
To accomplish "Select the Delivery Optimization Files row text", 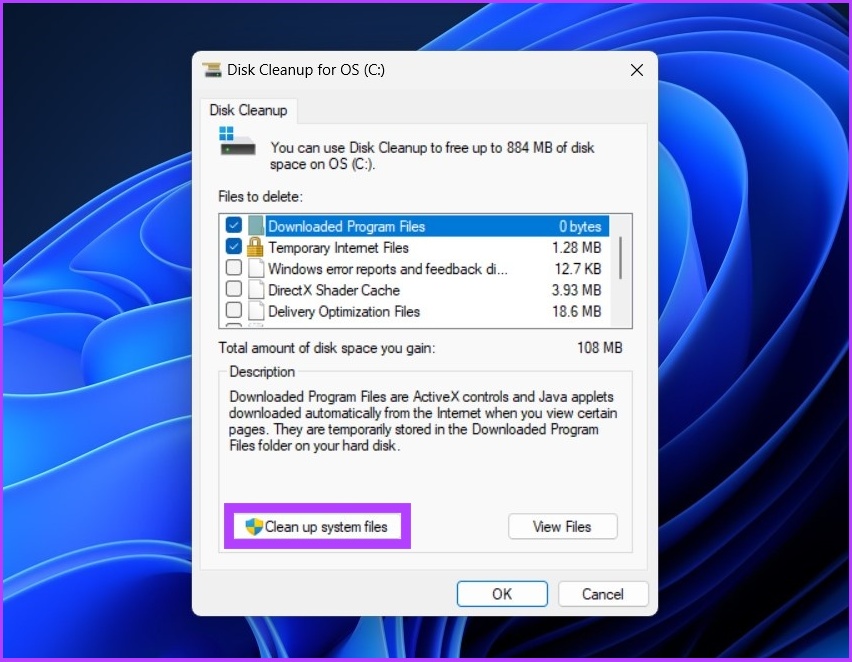I will tap(344, 311).
